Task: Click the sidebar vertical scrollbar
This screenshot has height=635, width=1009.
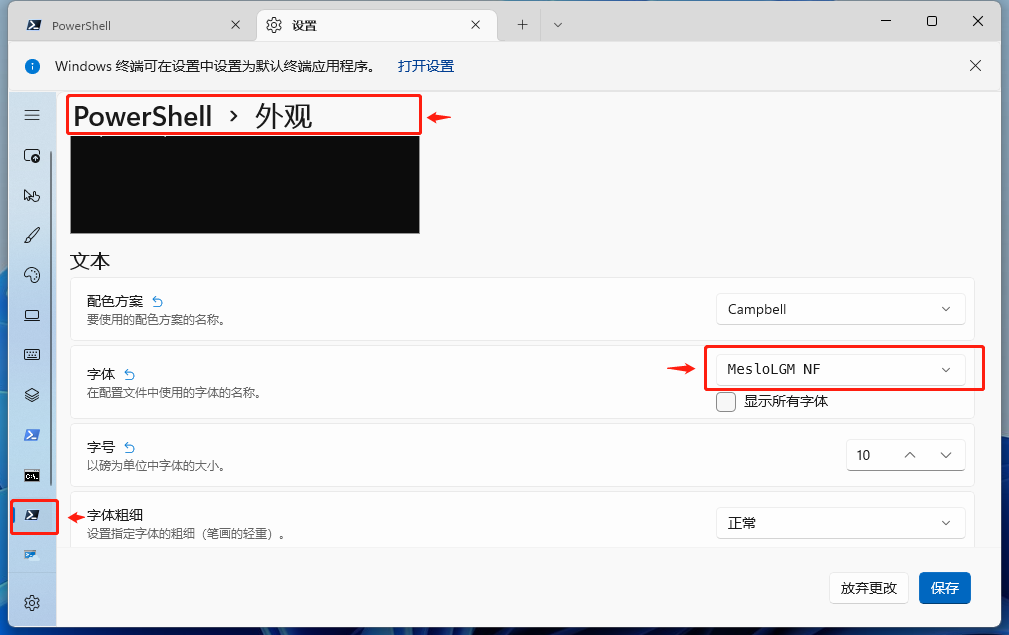Action: (51, 318)
